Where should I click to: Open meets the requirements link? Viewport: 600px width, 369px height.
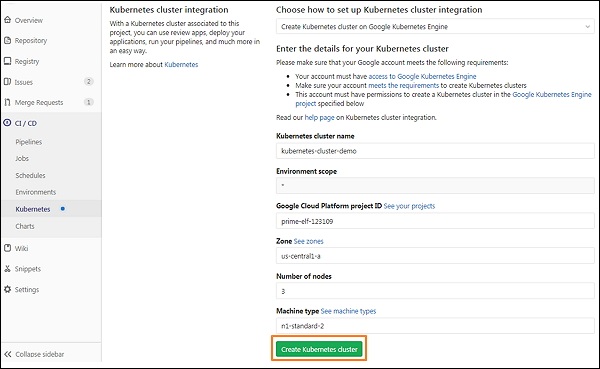pos(403,85)
